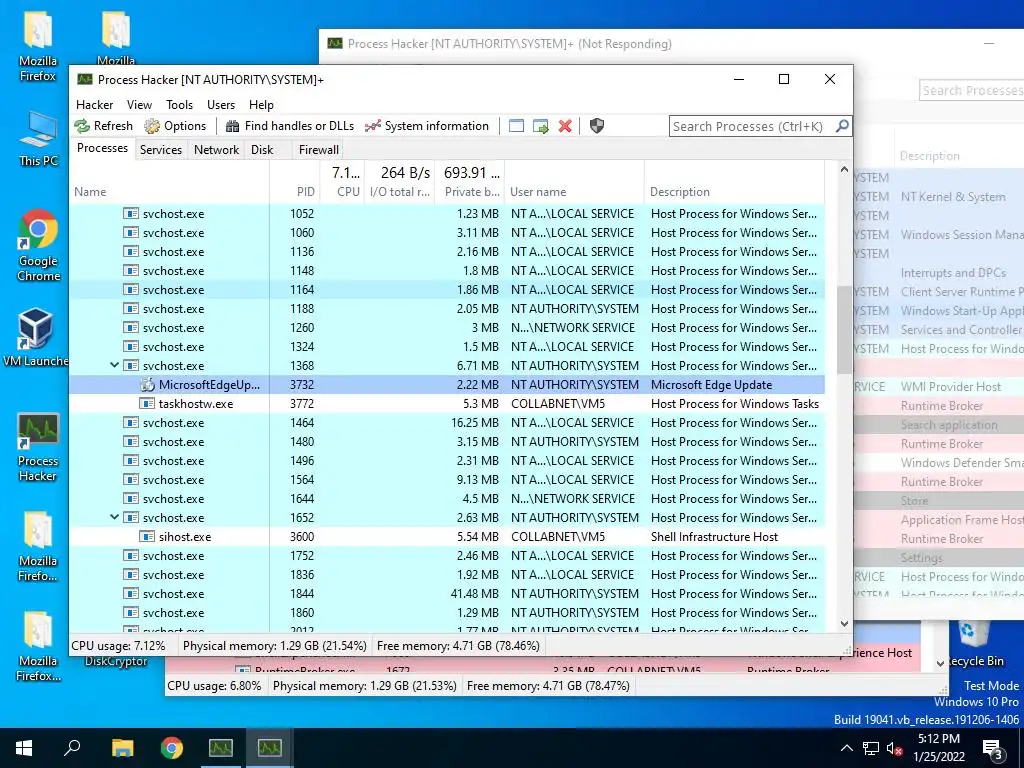Click the muted volume tray icon
Viewport: 1024px width, 768px height.
coord(895,748)
